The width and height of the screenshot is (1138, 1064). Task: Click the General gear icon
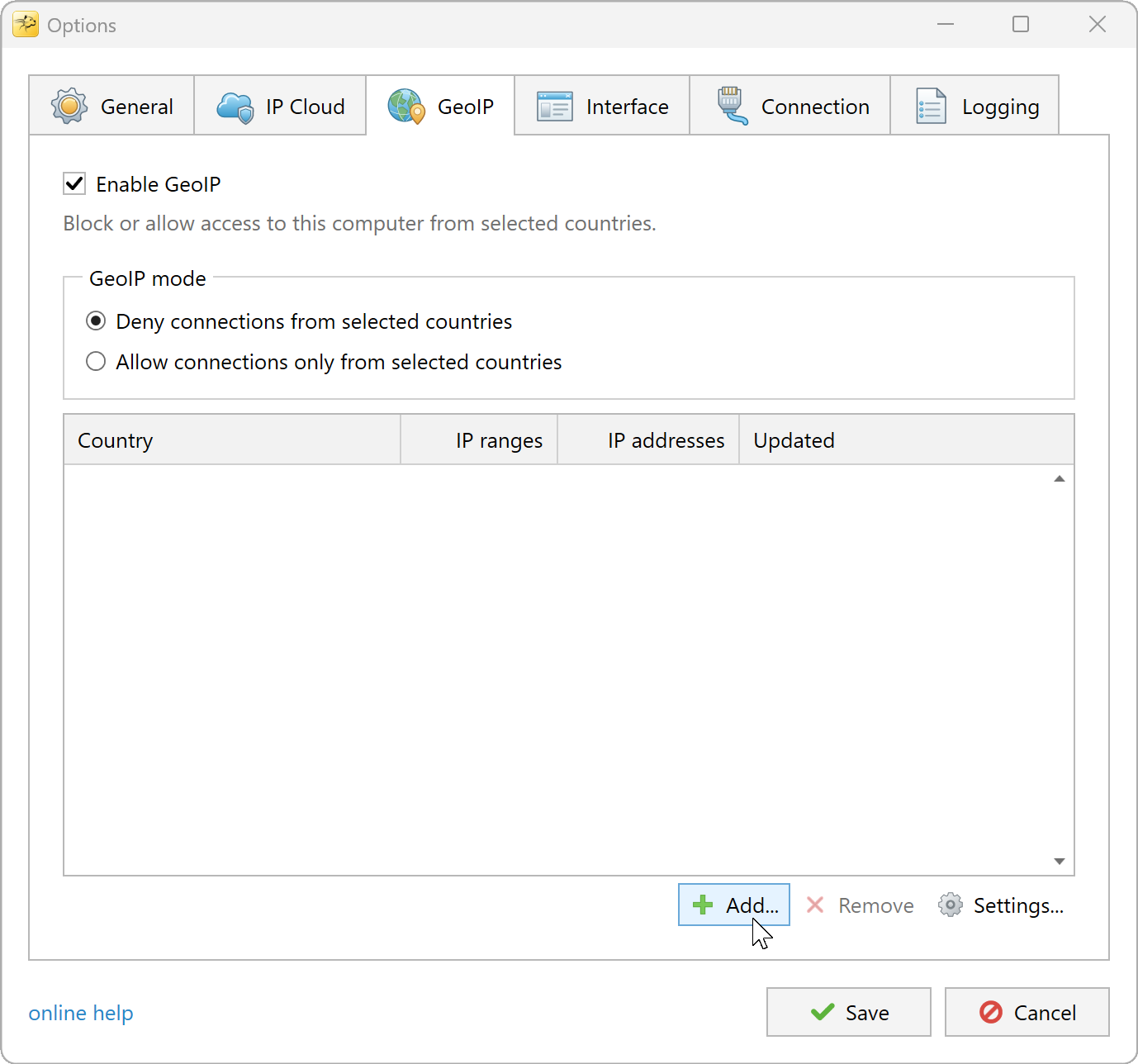[69, 107]
